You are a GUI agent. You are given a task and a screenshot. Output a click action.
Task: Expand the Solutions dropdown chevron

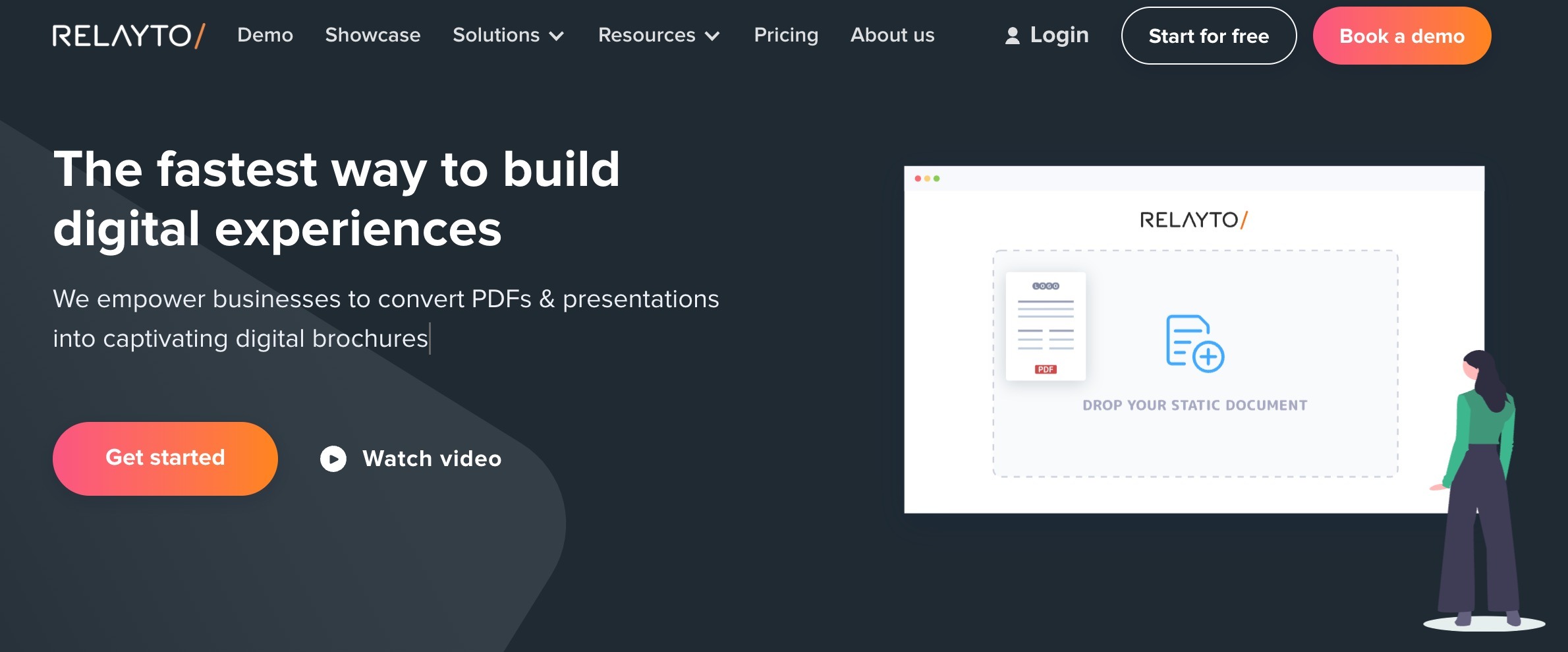pos(557,36)
